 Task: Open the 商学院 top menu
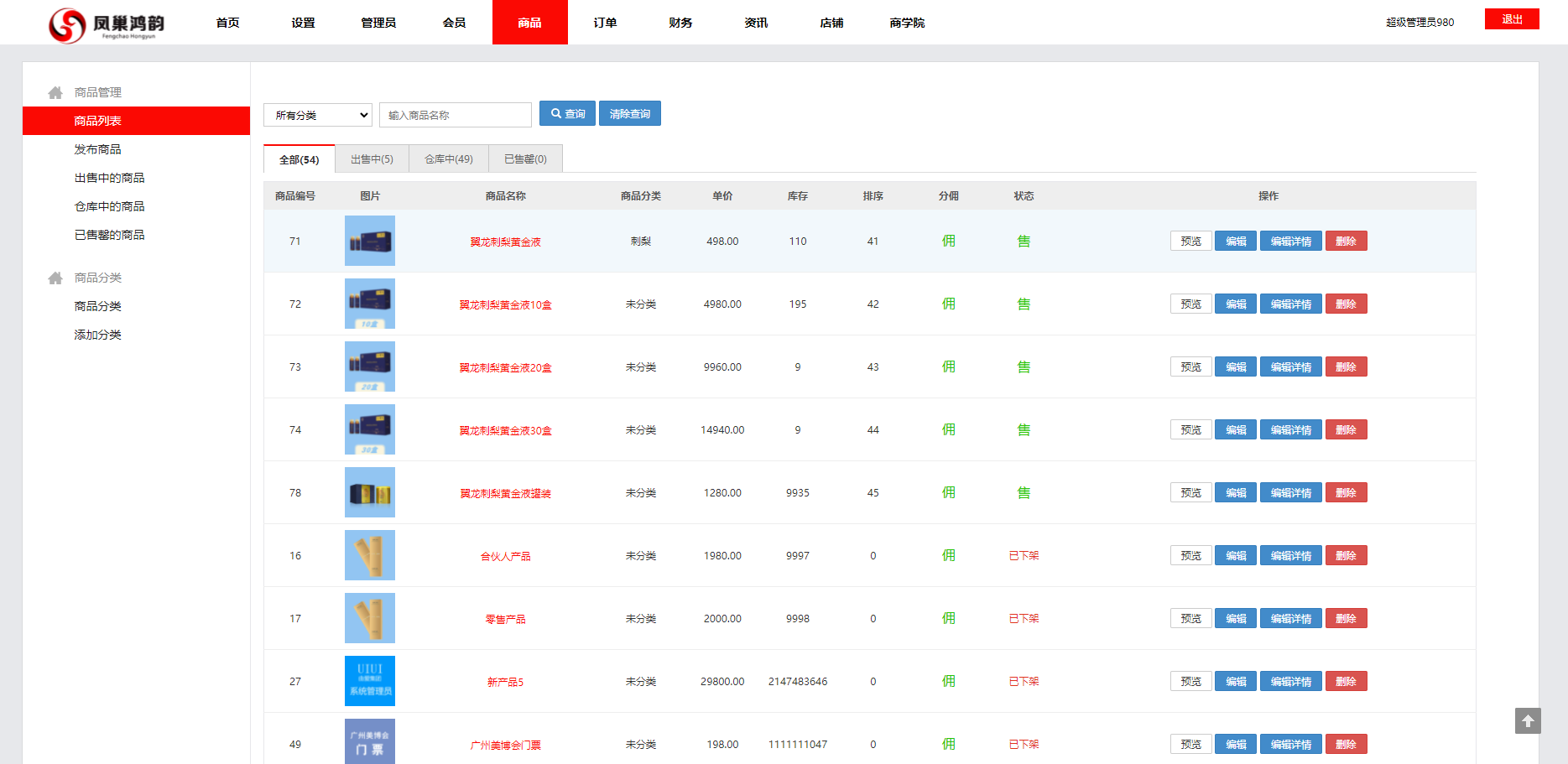click(907, 23)
